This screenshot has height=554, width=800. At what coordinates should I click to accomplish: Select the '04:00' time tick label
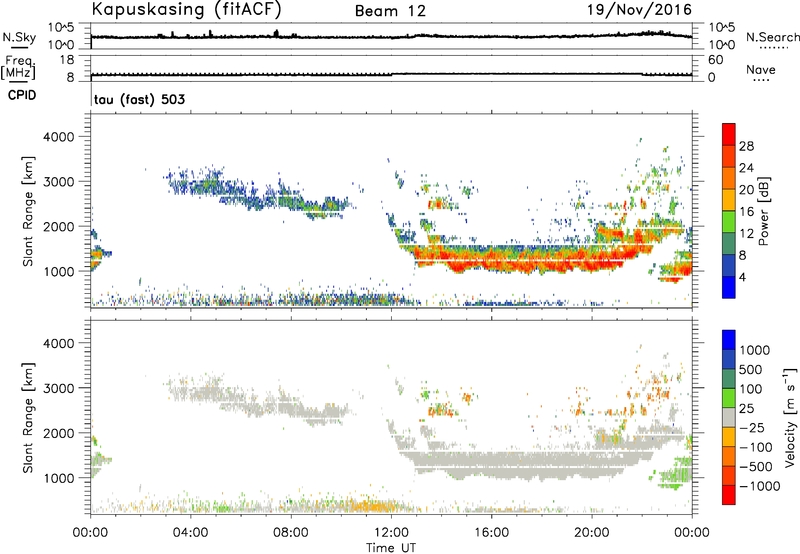[190, 533]
